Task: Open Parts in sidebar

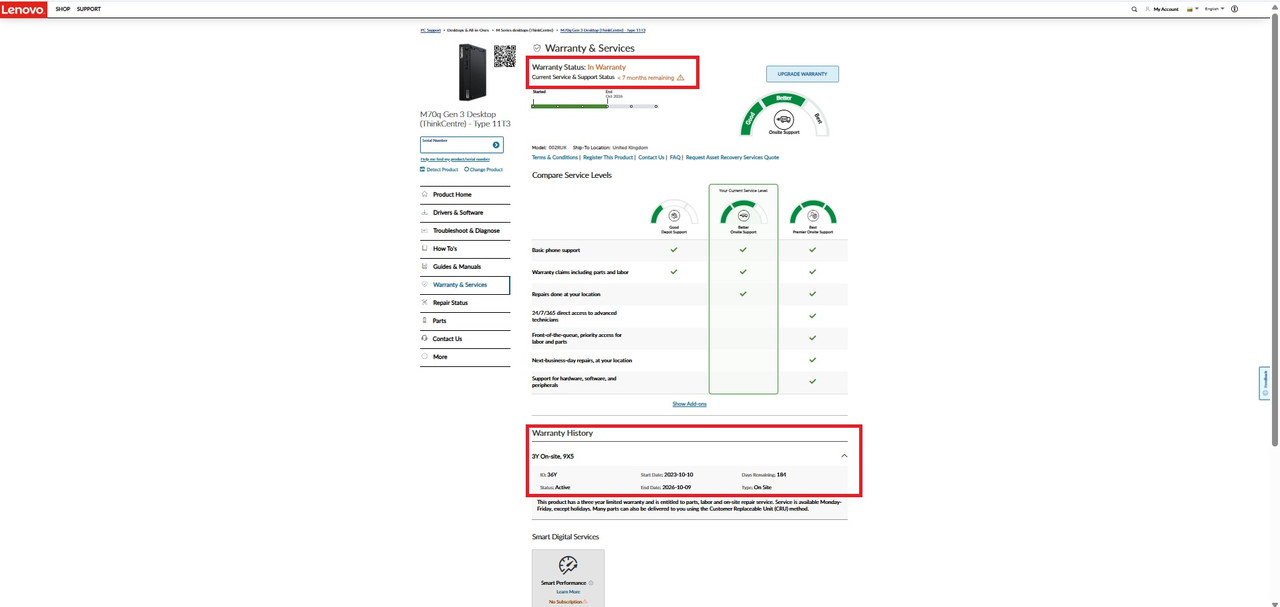Action: pyautogui.click(x=465, y=321)
